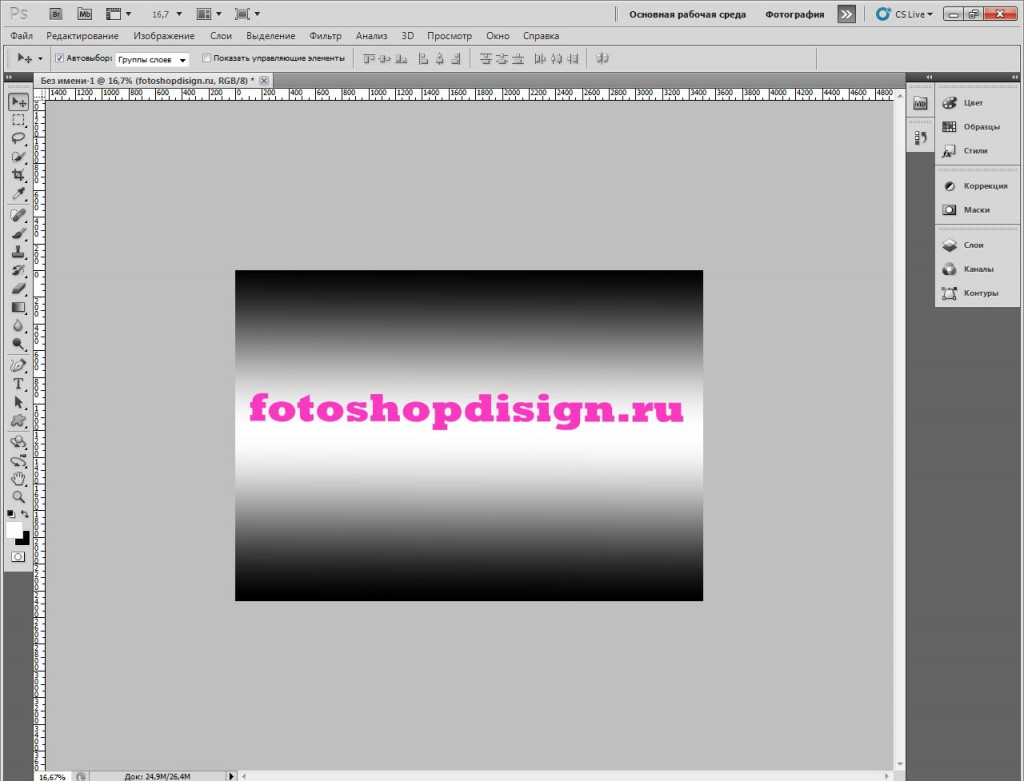Image resolution: width=1024 pixels, height=781 pixels.
Task: Select the Gradient tool
Action: click(x=18, y=308)
